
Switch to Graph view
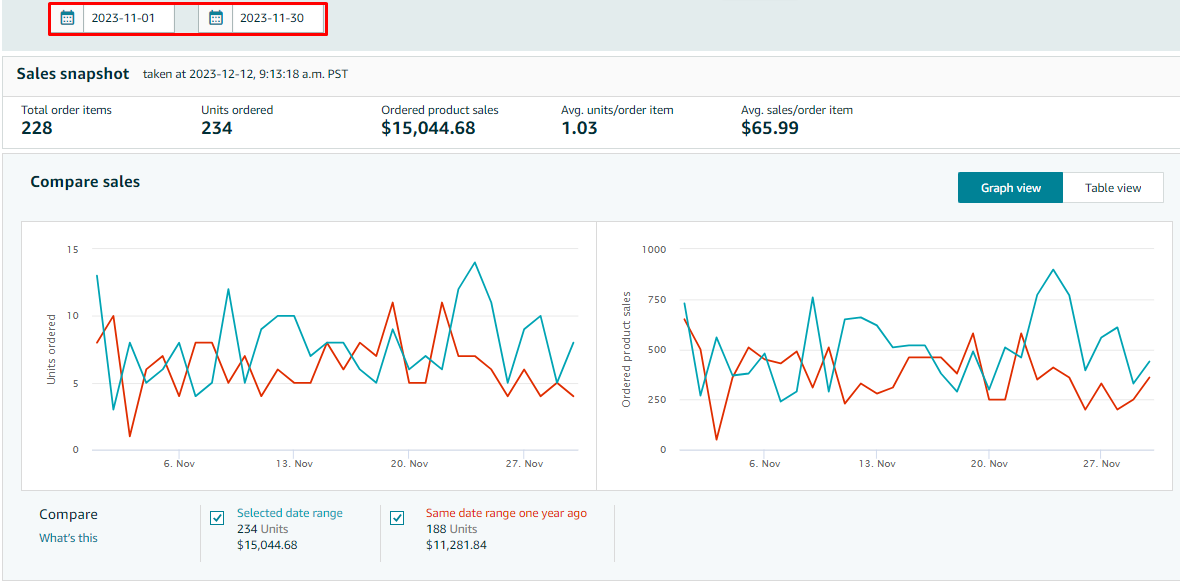(x=1010, y=188)
